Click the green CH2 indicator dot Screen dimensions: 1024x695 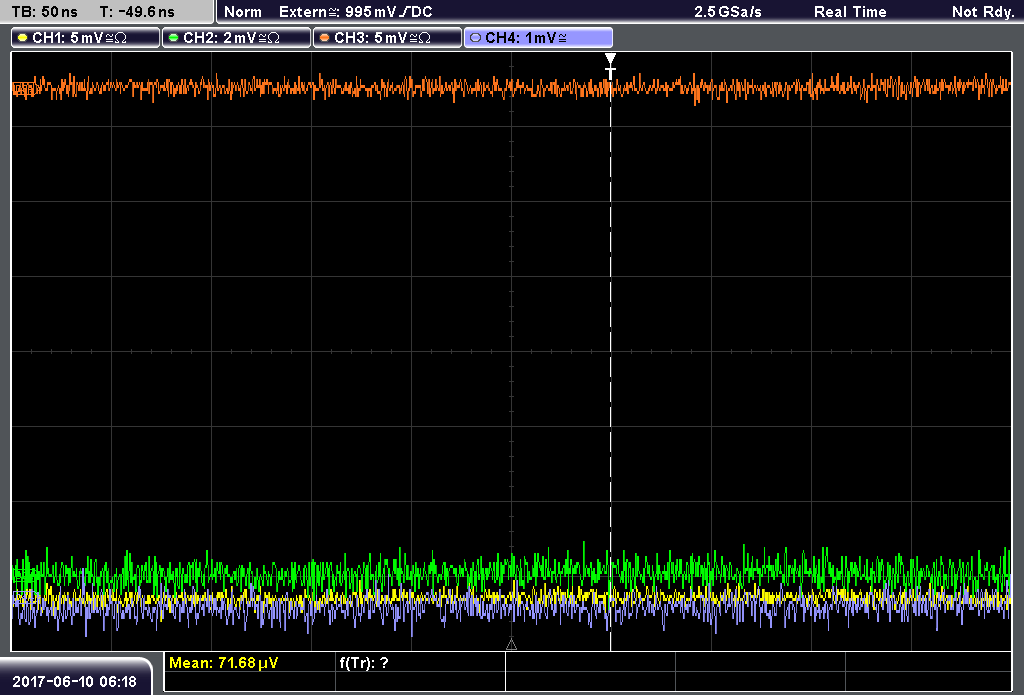click(x=174, y=38)
